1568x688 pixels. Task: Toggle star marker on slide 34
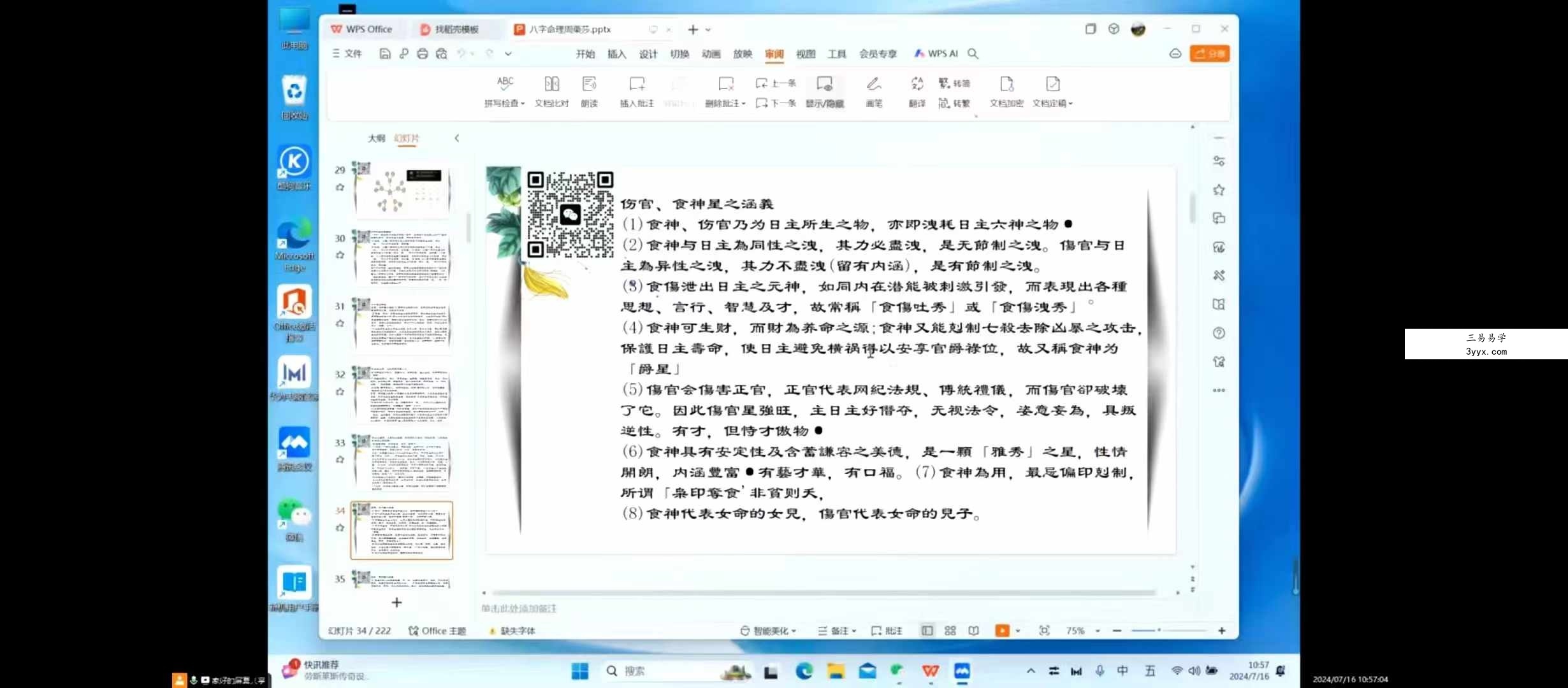click(x=340, y=527)
